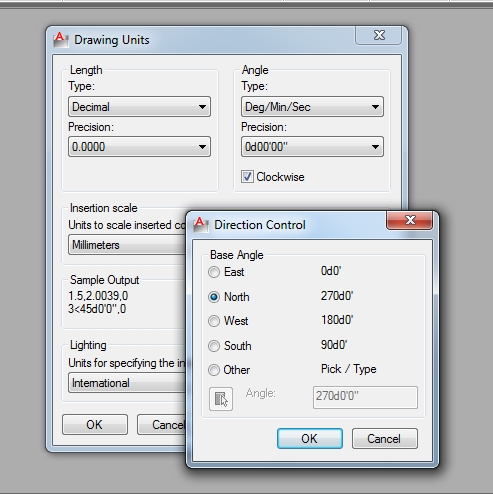Image resolution: width=493 pixels, height=494 pixels.
Task: Select the East base angle option
Action: (x=214, y=272)
